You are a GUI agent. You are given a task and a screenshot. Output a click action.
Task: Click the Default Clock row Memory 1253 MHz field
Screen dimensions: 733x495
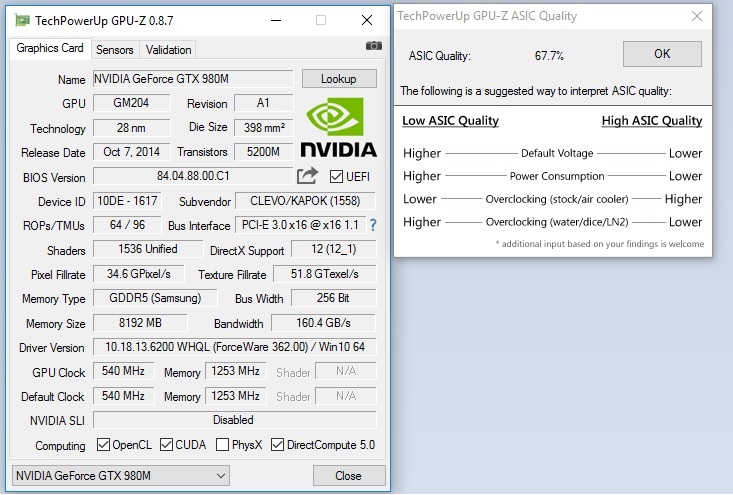click(236, 396)
